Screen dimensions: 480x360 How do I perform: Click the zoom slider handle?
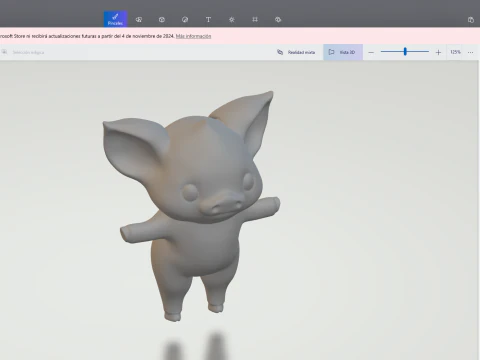[405, 51]
